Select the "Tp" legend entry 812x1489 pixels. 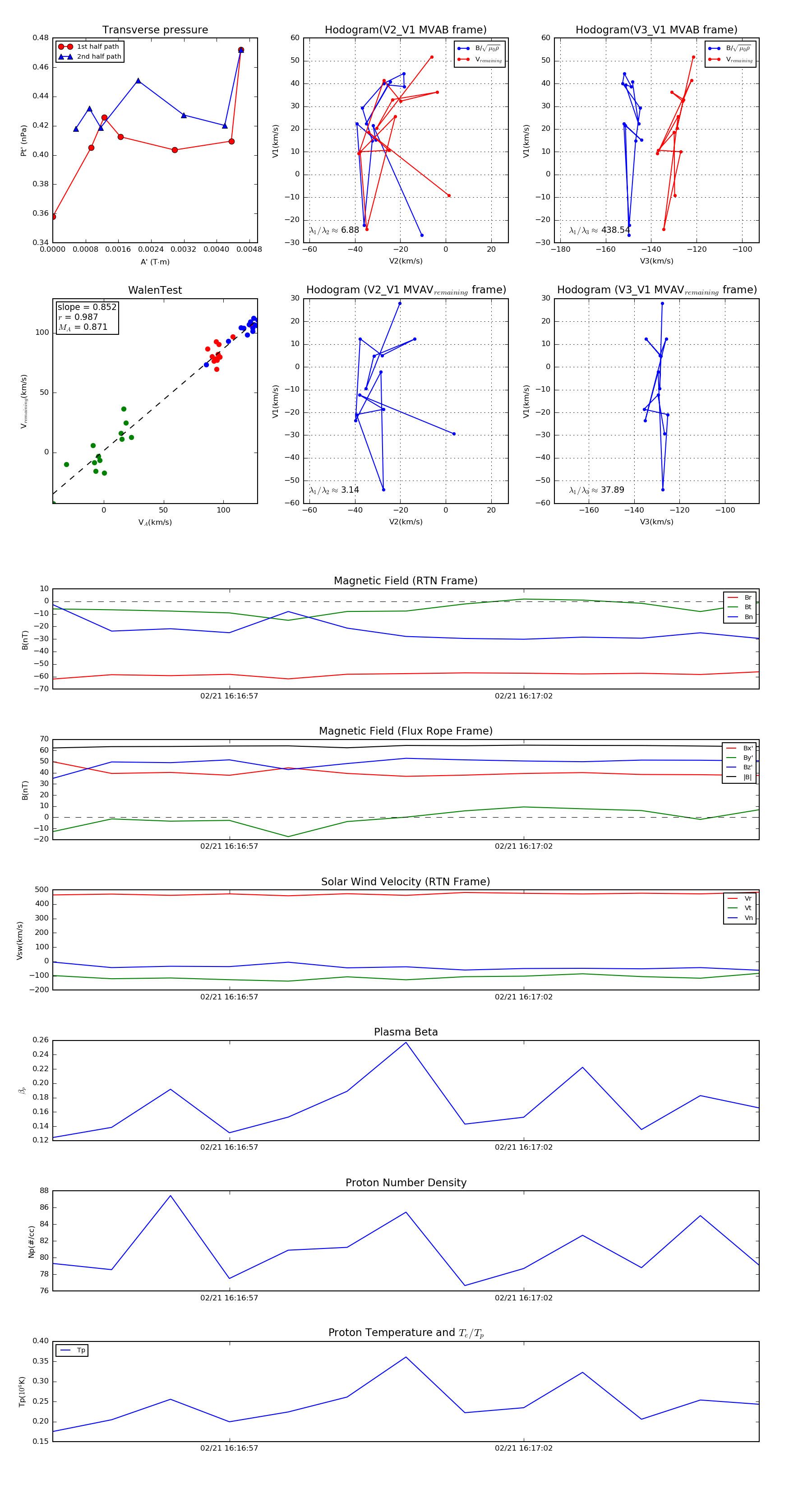click(x=72, y=1350)
